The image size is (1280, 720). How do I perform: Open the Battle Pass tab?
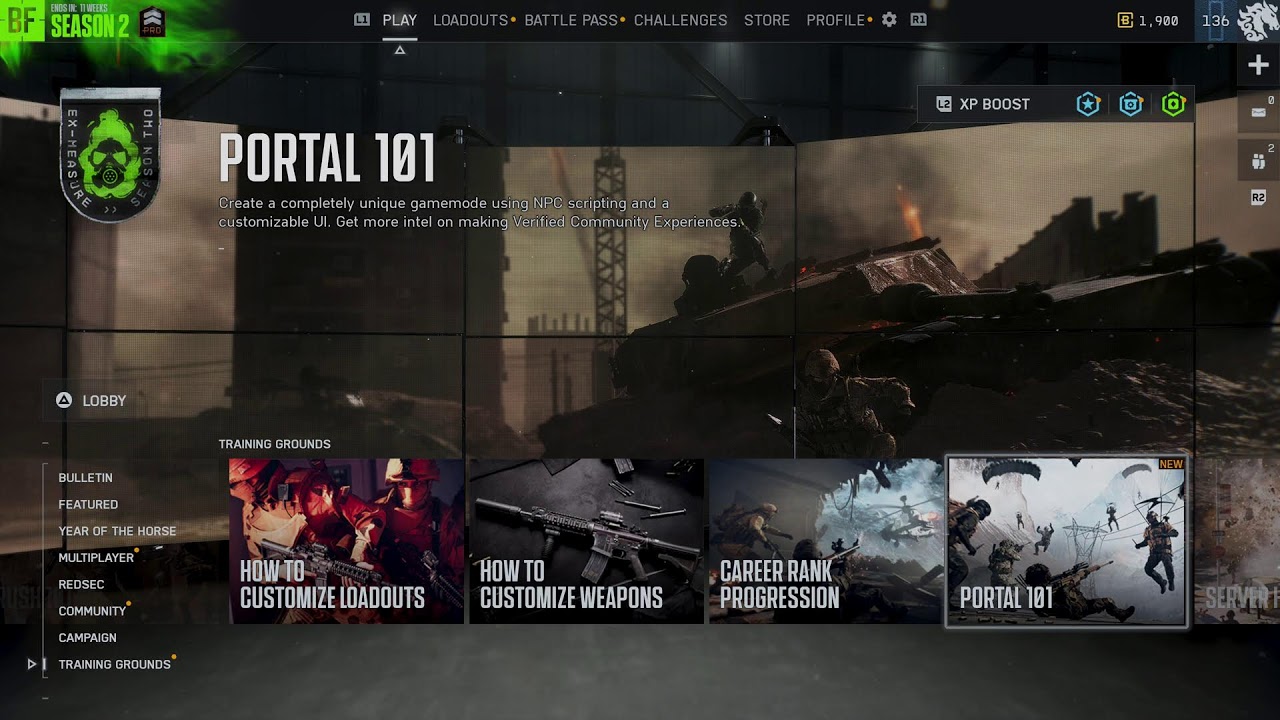click(x=571, y=20)
